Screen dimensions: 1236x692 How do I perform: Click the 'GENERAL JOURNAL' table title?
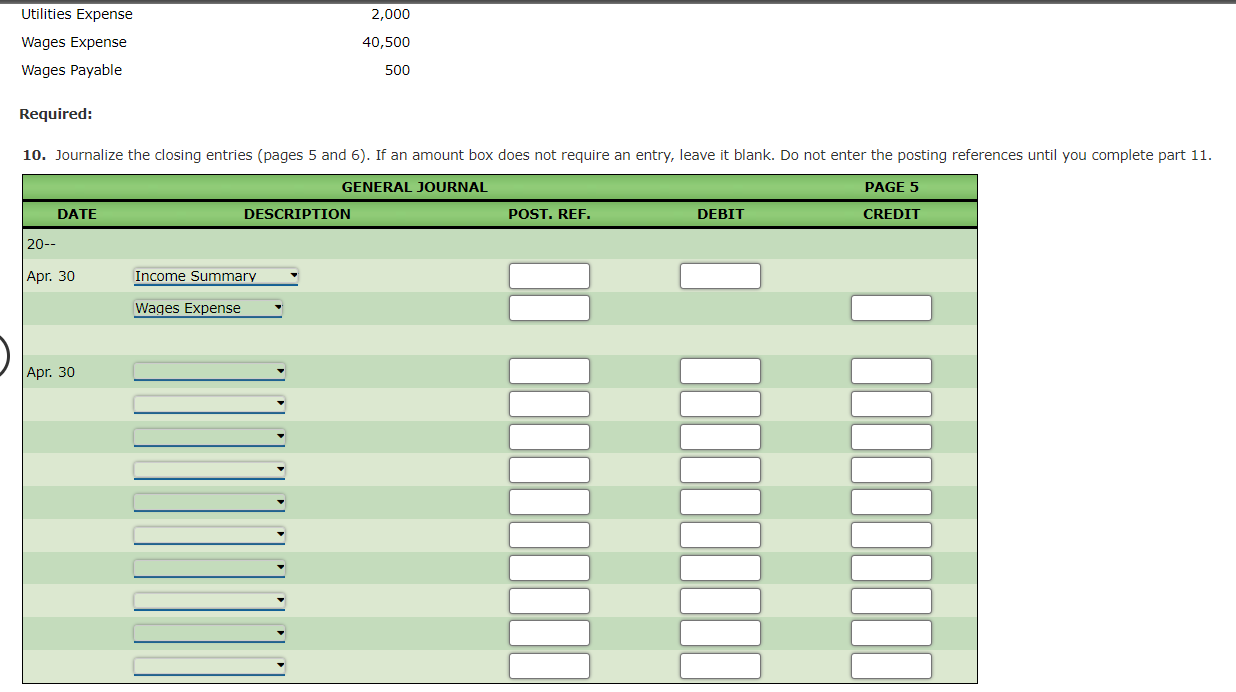415,187
